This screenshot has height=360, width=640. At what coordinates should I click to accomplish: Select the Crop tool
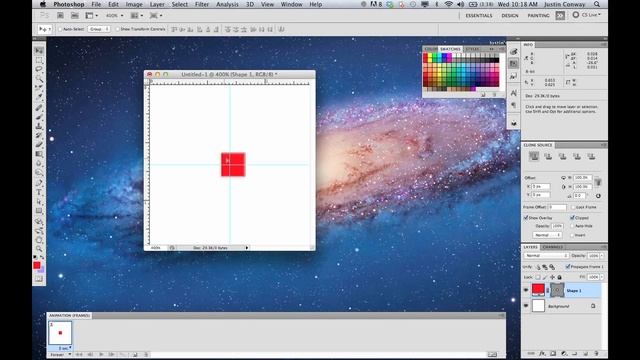click(39, 87)
